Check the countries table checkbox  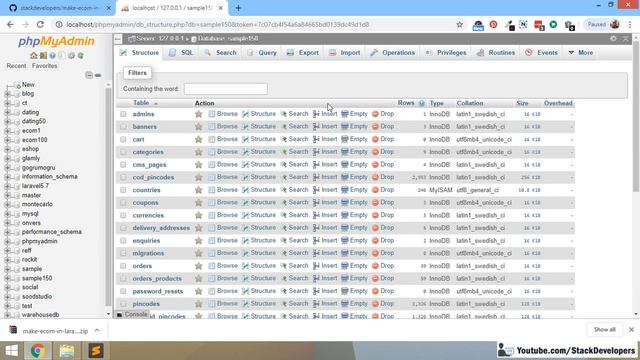point(123,190)
